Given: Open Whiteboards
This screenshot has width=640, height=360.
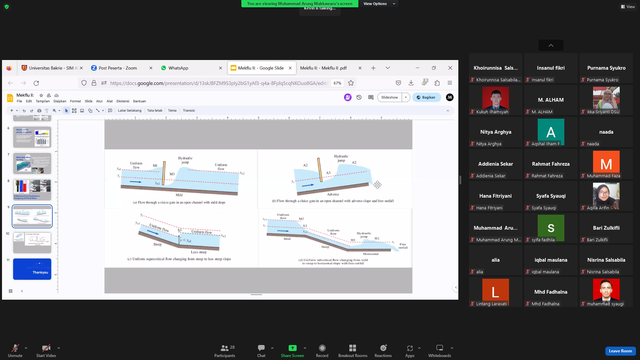Looking at the screenshot, I should 440,350.
